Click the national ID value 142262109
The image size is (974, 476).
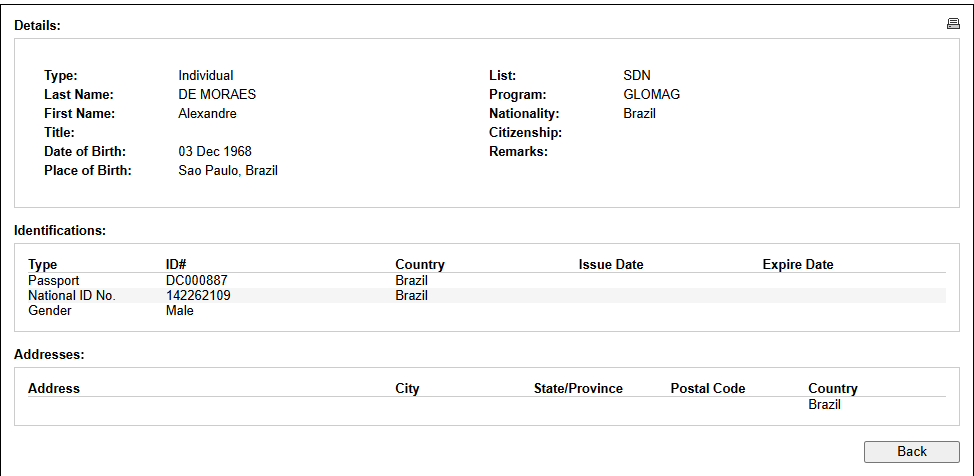coord(198,296)
